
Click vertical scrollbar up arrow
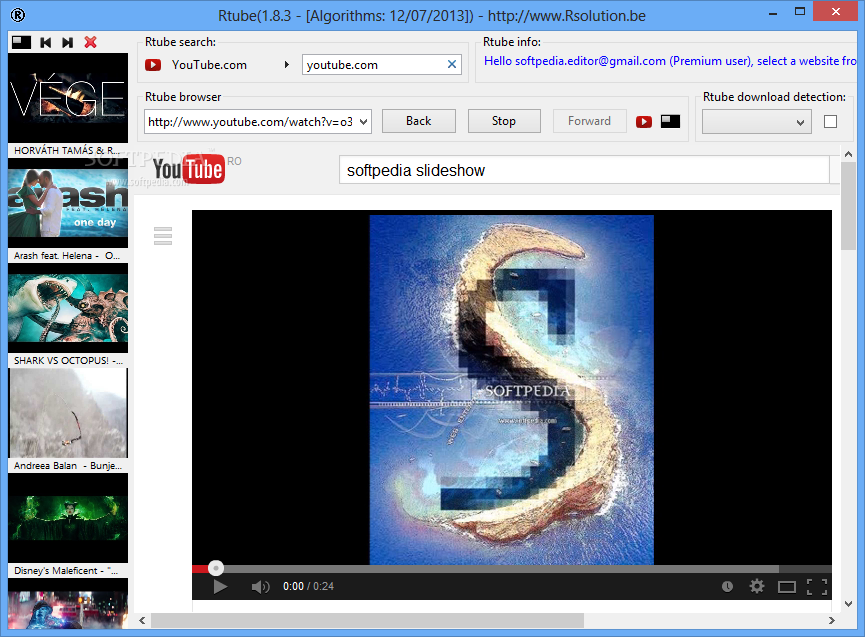pyautogui.click(x=848, y=154)
